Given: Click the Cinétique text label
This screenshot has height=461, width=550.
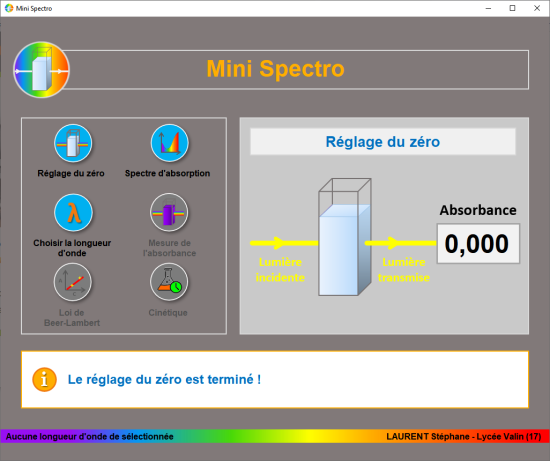Looking at the screenshot, I should [x=168, y=313].
